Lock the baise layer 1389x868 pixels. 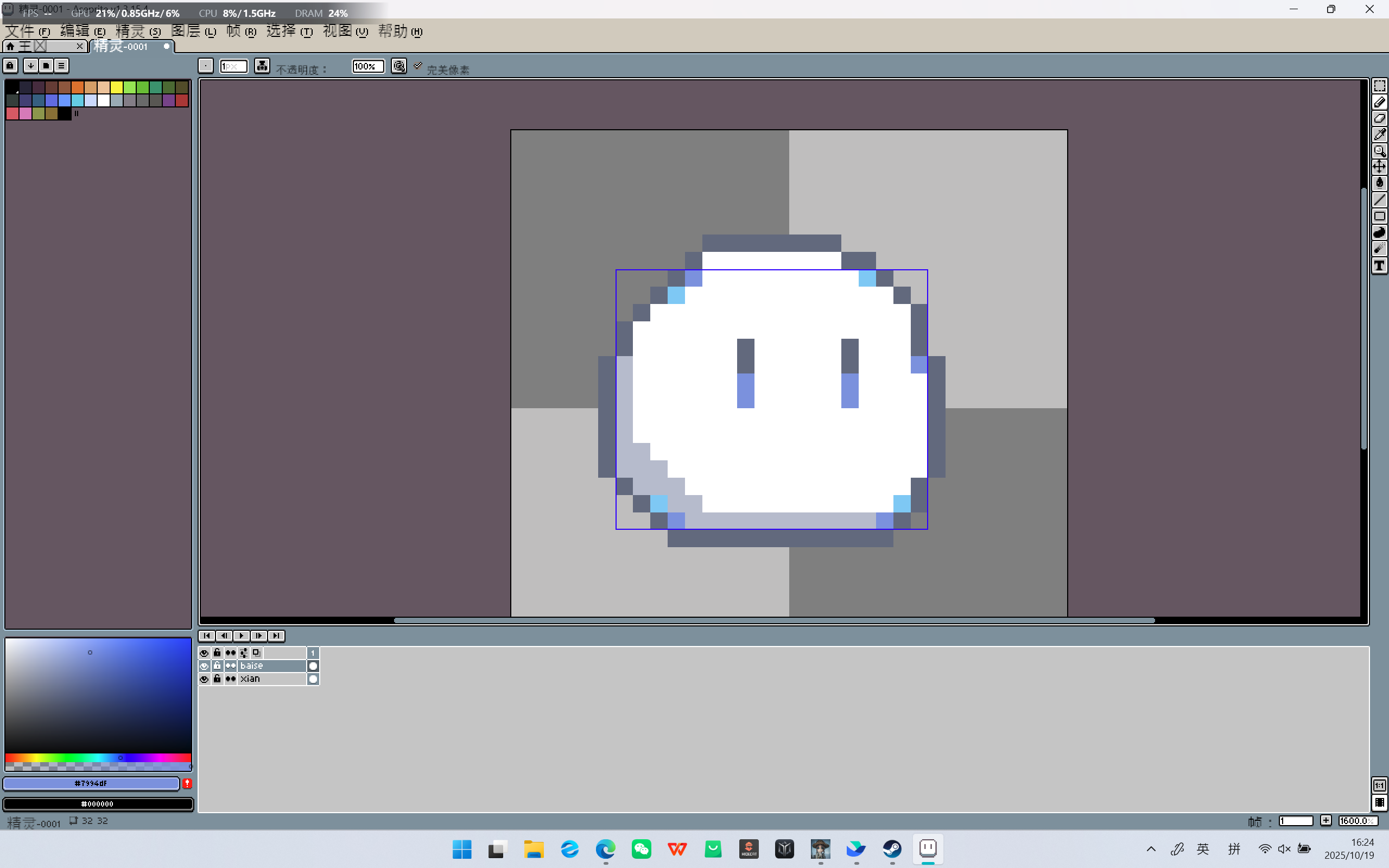[x=217, y=666]
